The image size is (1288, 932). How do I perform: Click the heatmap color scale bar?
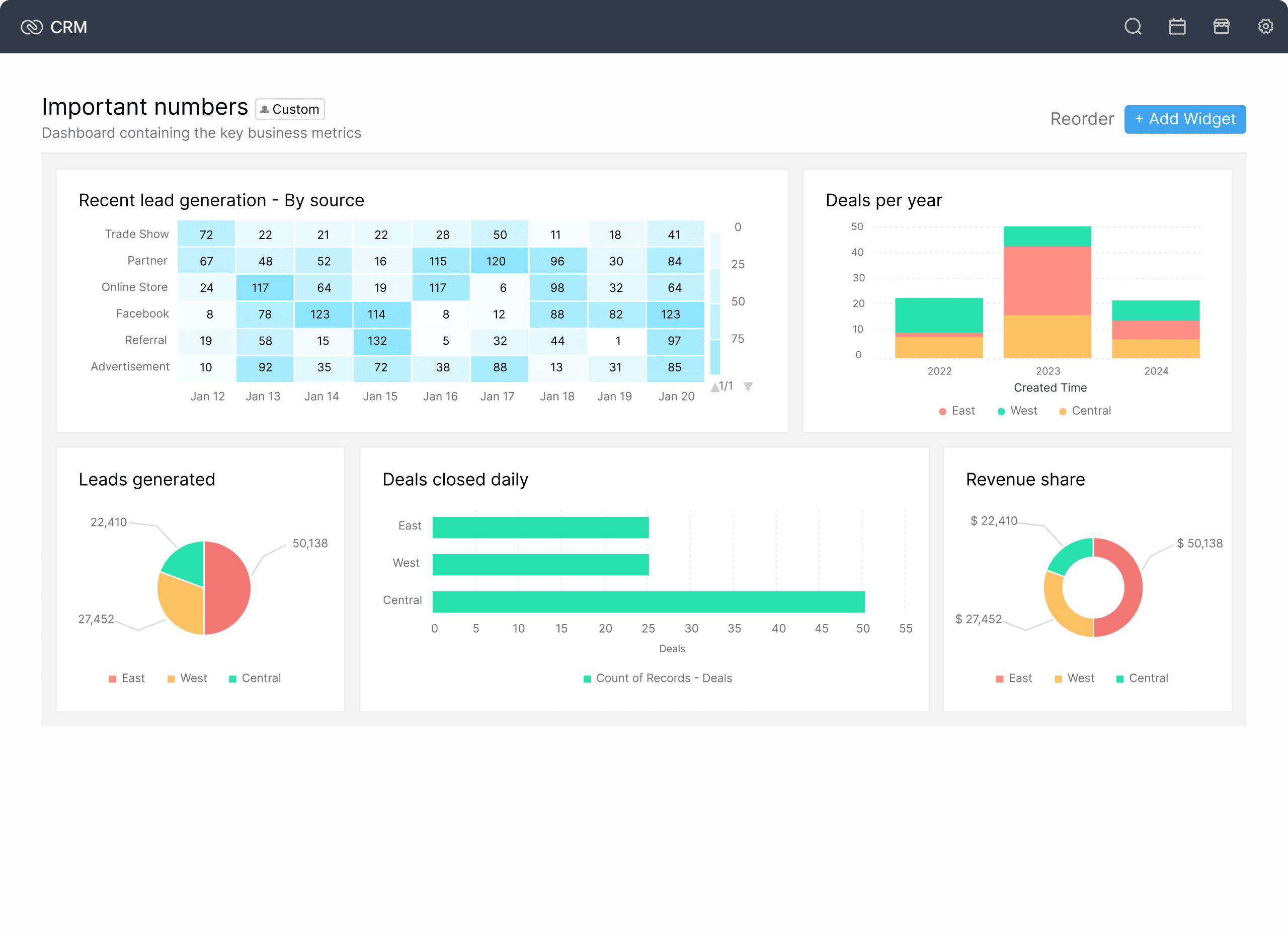(715, 303)
